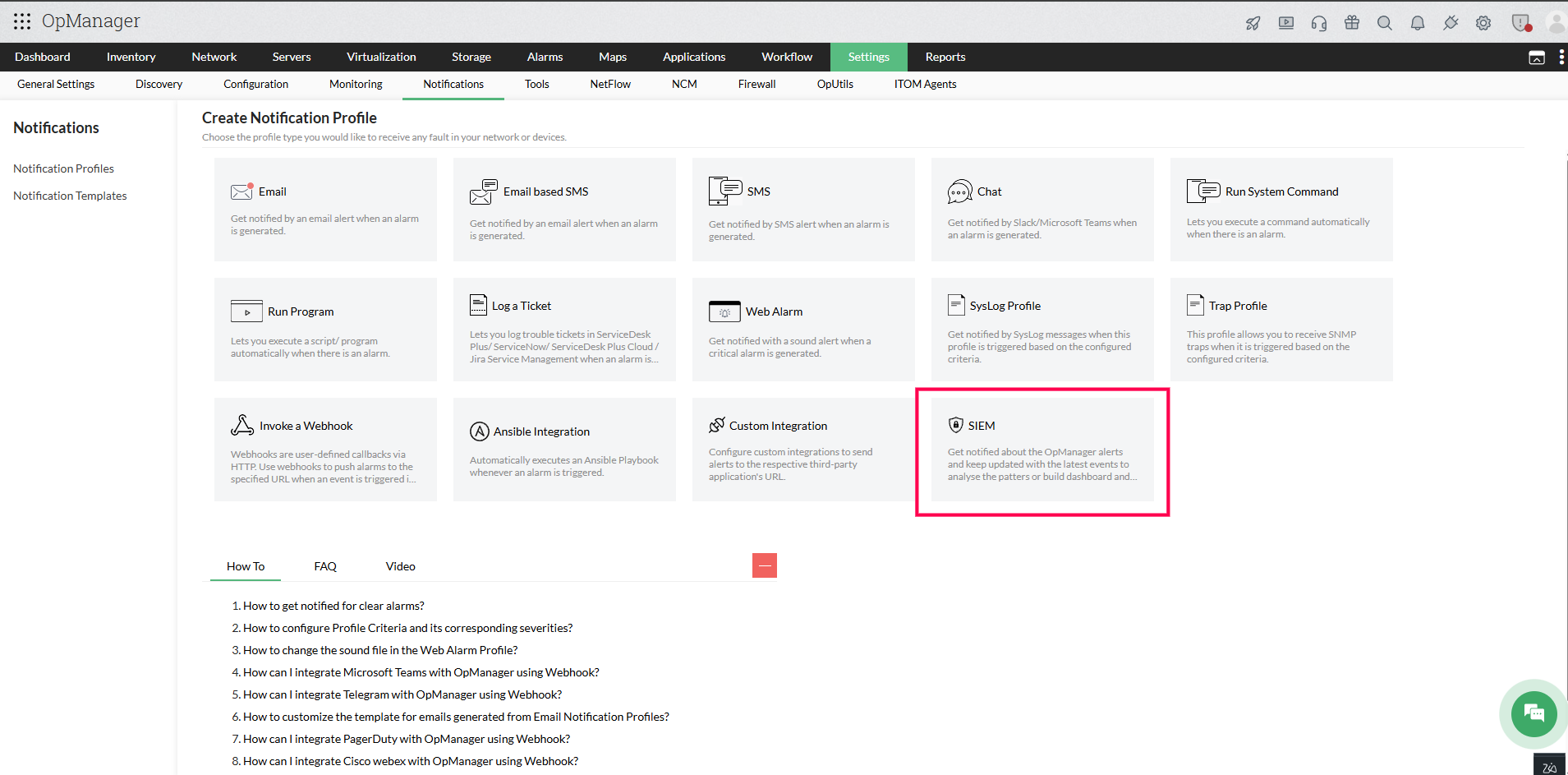
Task: Open the Cisco webex webhook how-to
Action: point(411,761)
